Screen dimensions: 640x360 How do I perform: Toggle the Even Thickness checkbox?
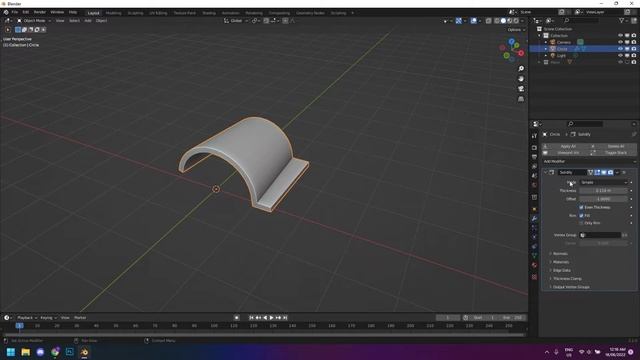point(581,207)
